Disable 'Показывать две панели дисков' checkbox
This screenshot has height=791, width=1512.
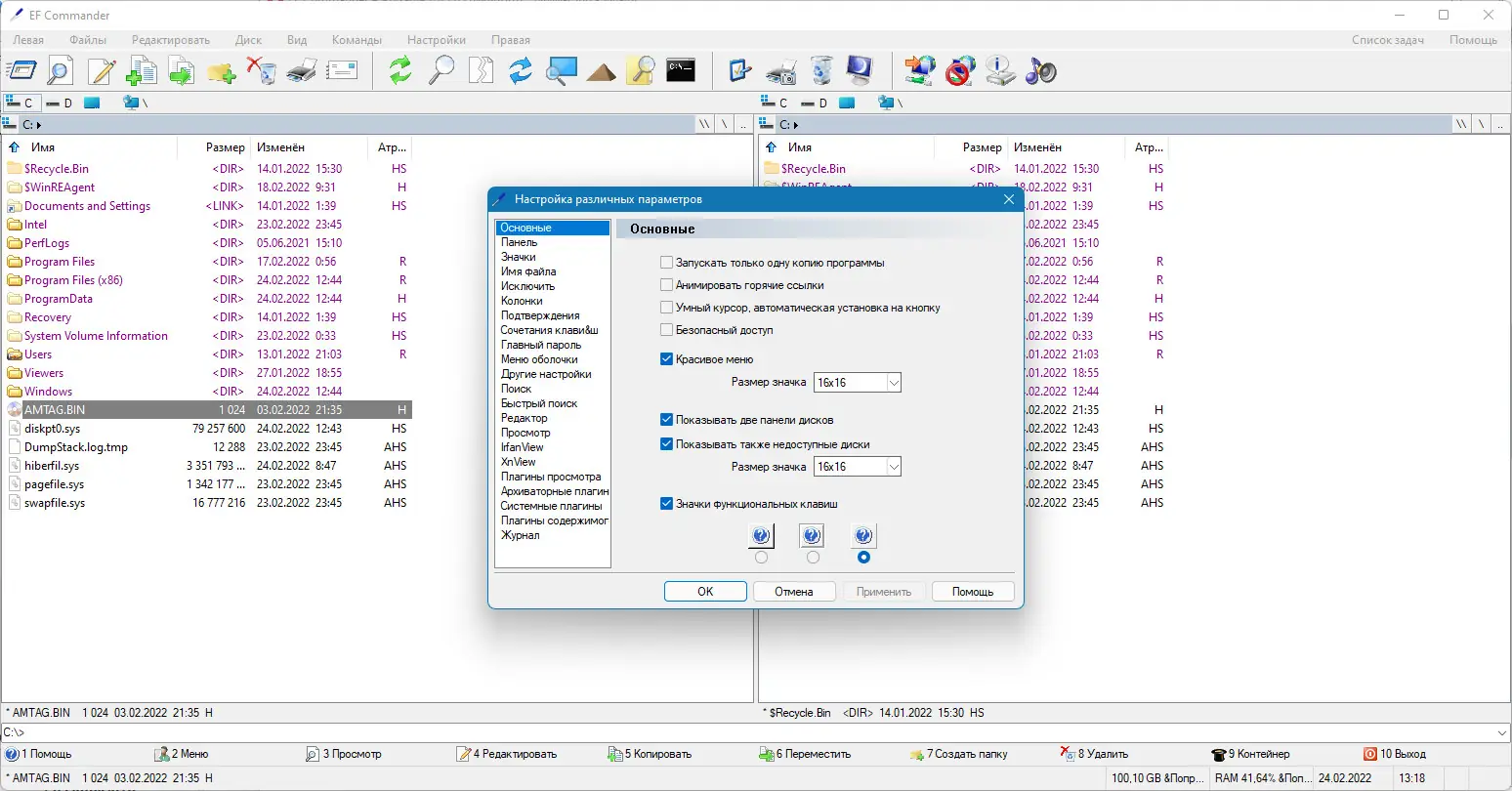(666, 420)
